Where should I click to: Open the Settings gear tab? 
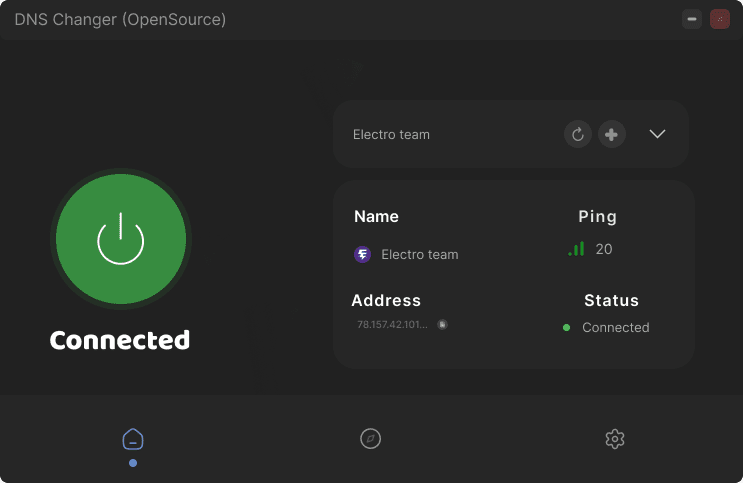615,439
